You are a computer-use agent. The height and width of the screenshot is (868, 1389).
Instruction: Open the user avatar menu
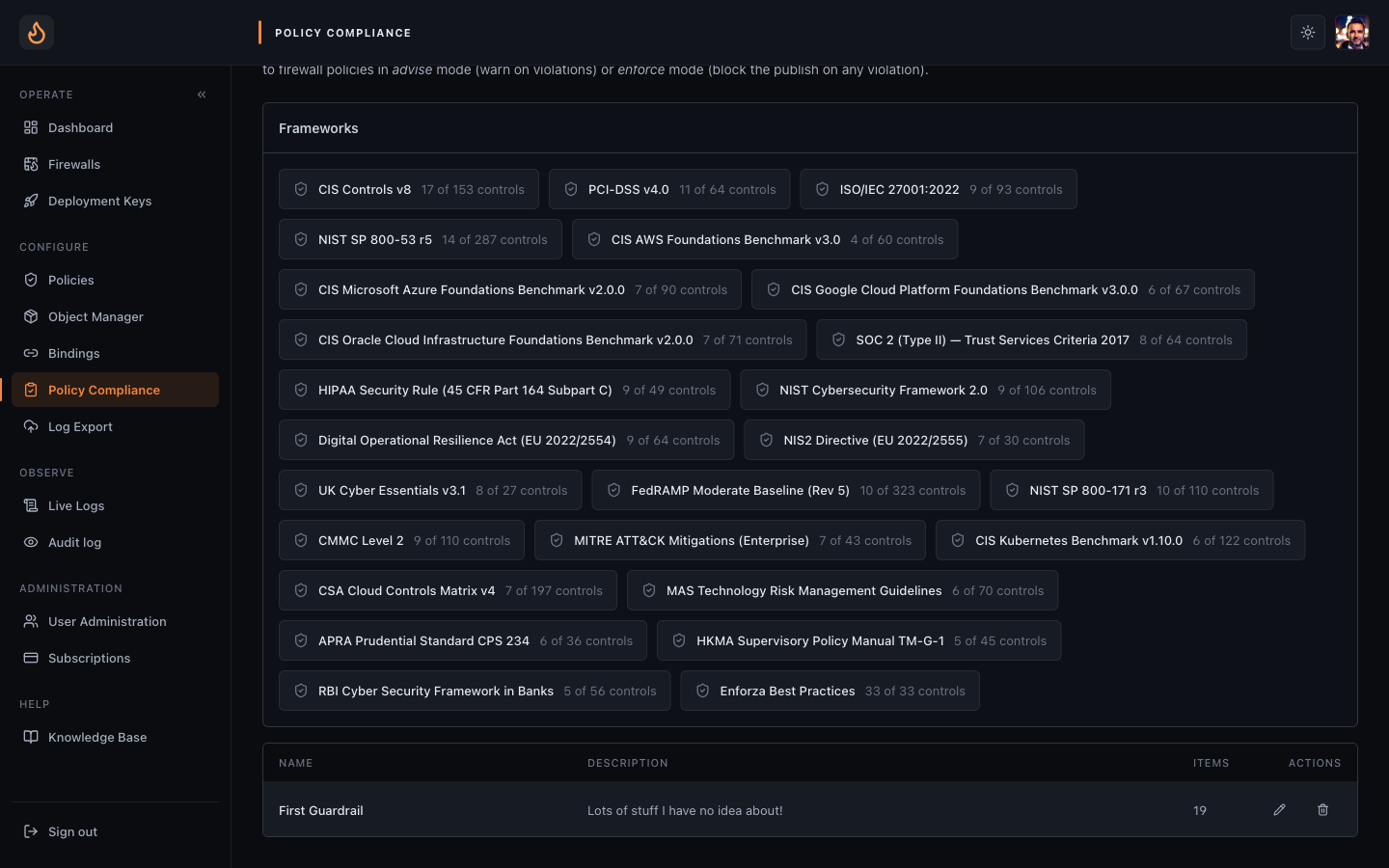click(1352, 33)
